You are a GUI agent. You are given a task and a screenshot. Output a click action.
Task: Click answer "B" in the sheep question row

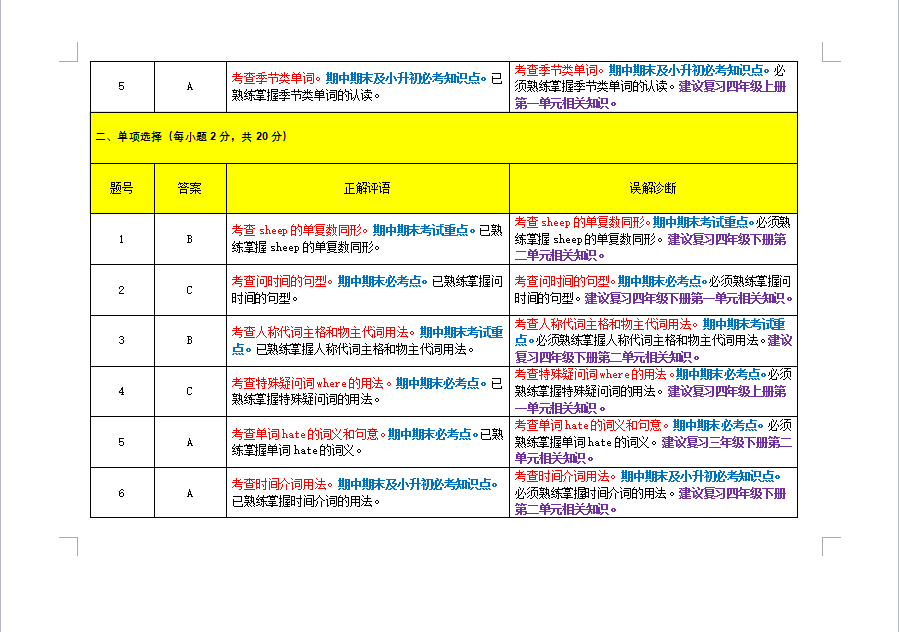[x=189, y=239]
